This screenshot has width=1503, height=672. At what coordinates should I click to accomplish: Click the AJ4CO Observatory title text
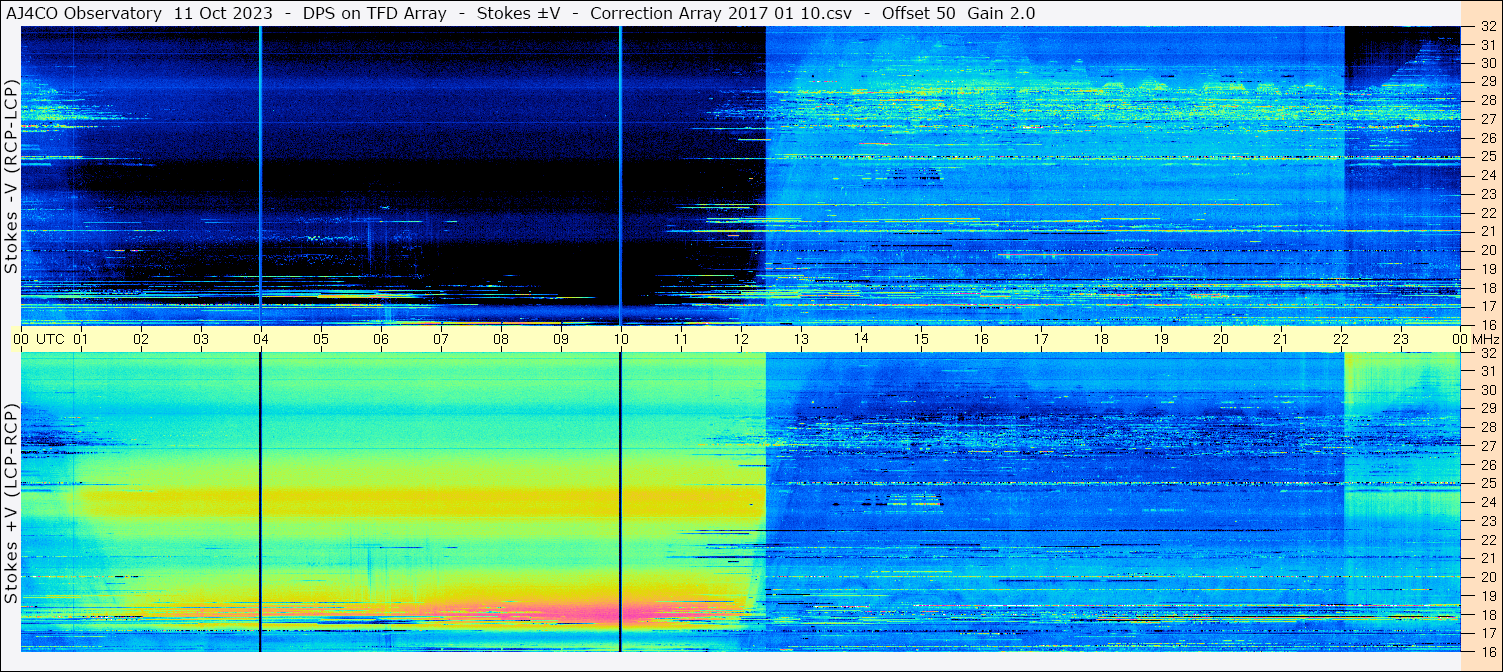(x=84, y=13)
